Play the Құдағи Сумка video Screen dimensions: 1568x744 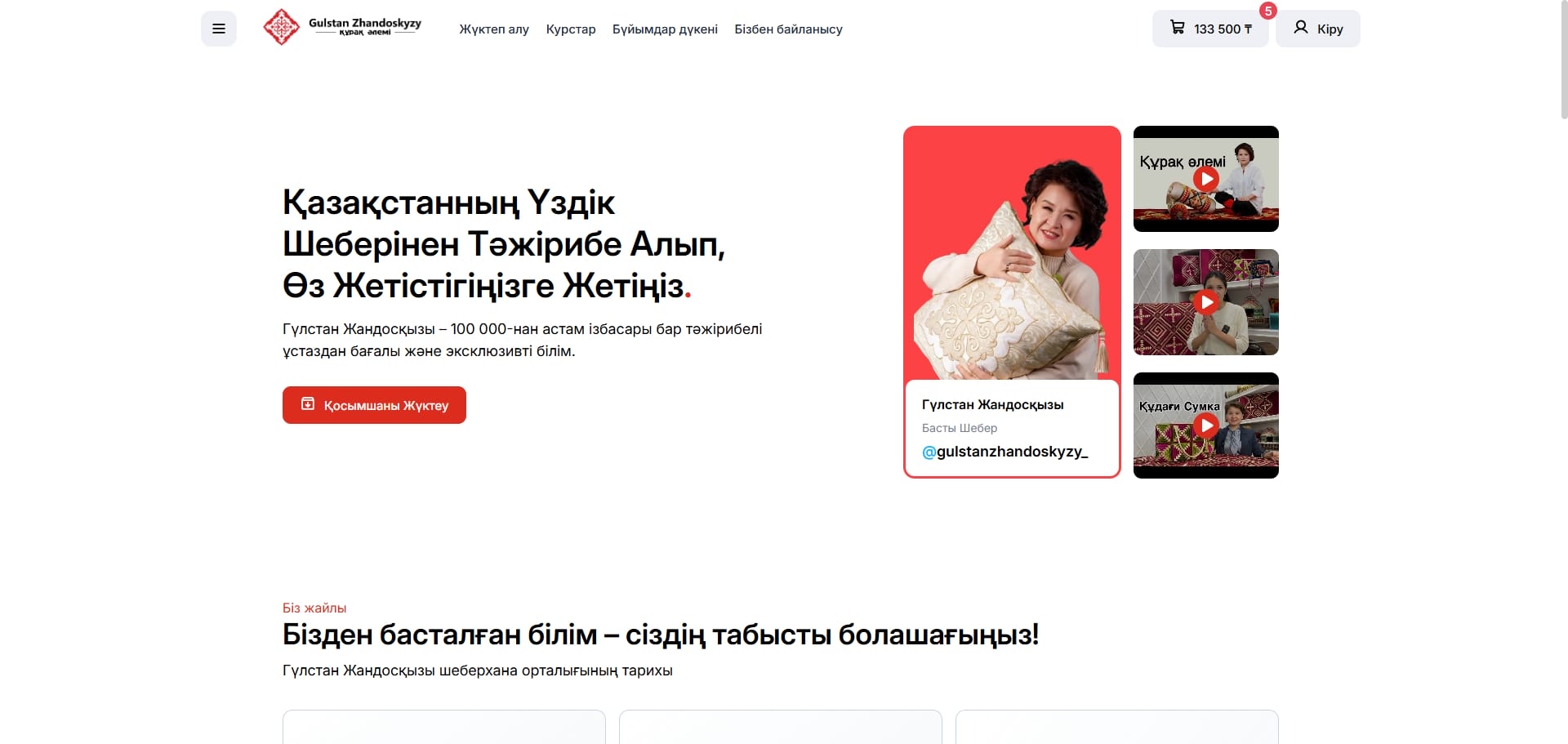pyautogui.click(x=1206, y=425)
